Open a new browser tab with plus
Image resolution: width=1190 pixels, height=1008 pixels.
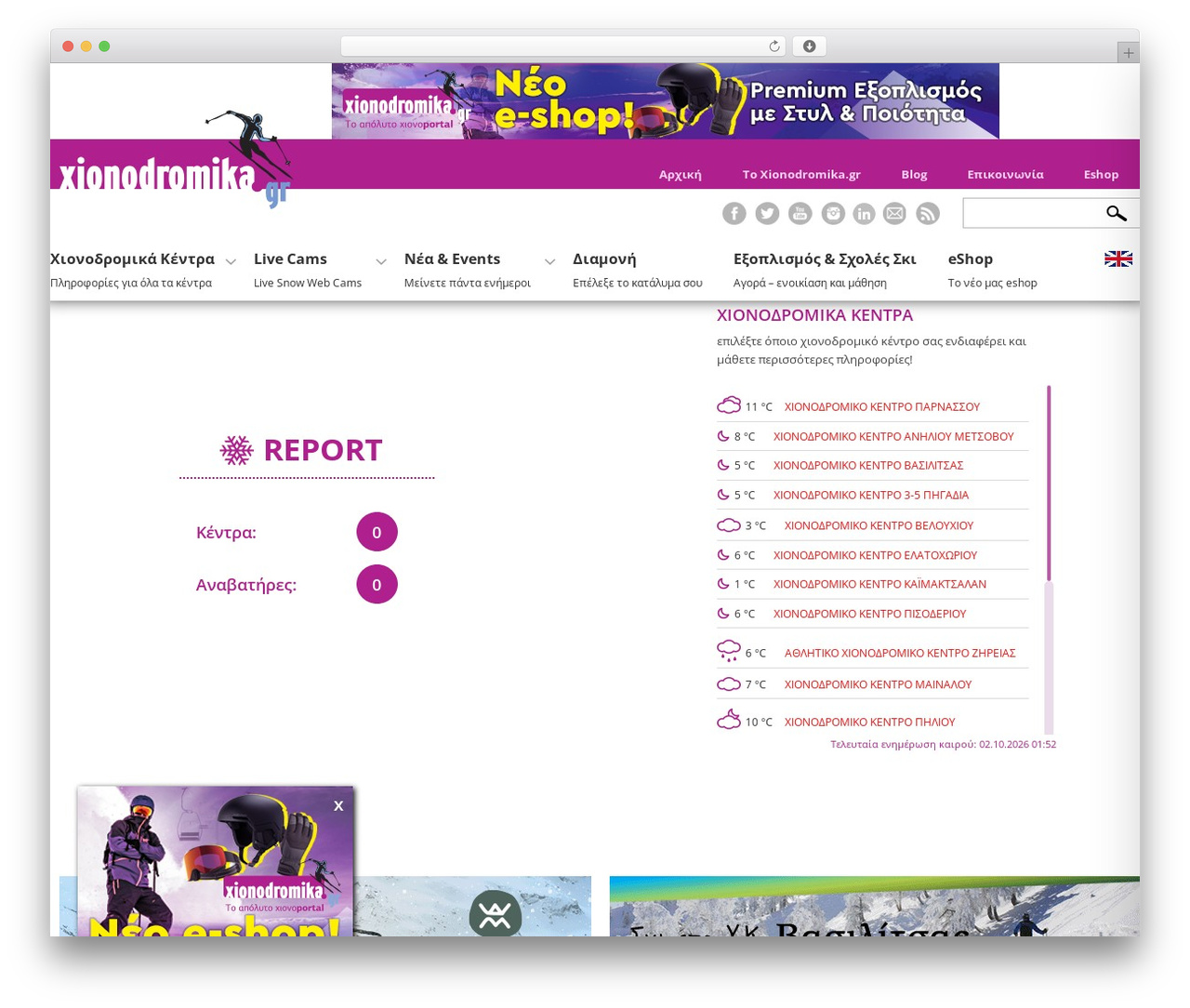pos(1129,53)
